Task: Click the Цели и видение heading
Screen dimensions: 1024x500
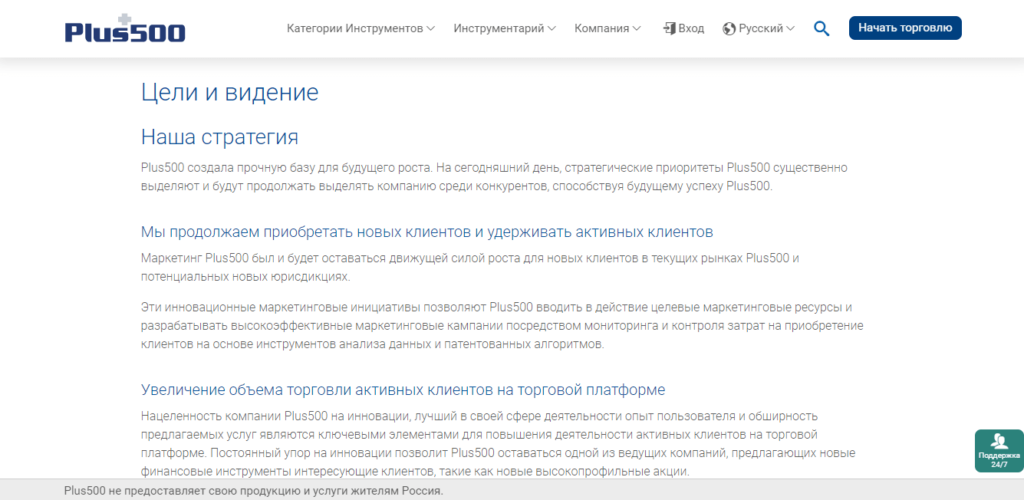Action: click(x=230, y=93)
